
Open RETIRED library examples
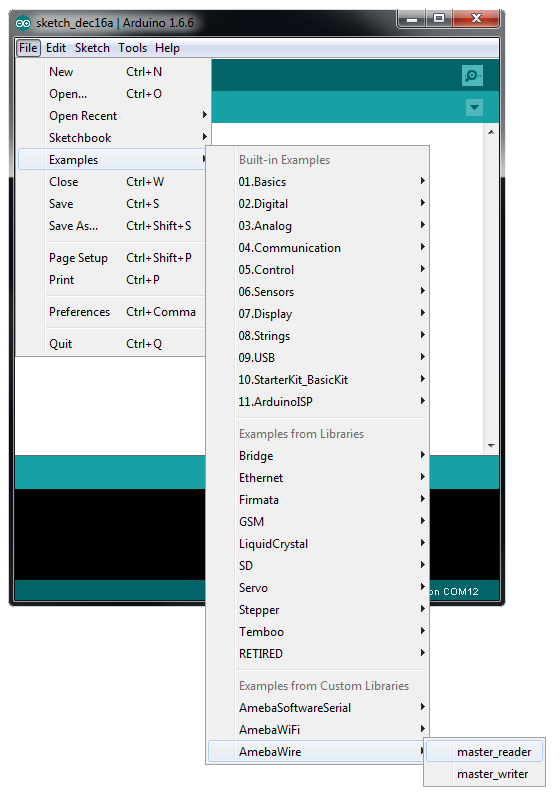318,653
